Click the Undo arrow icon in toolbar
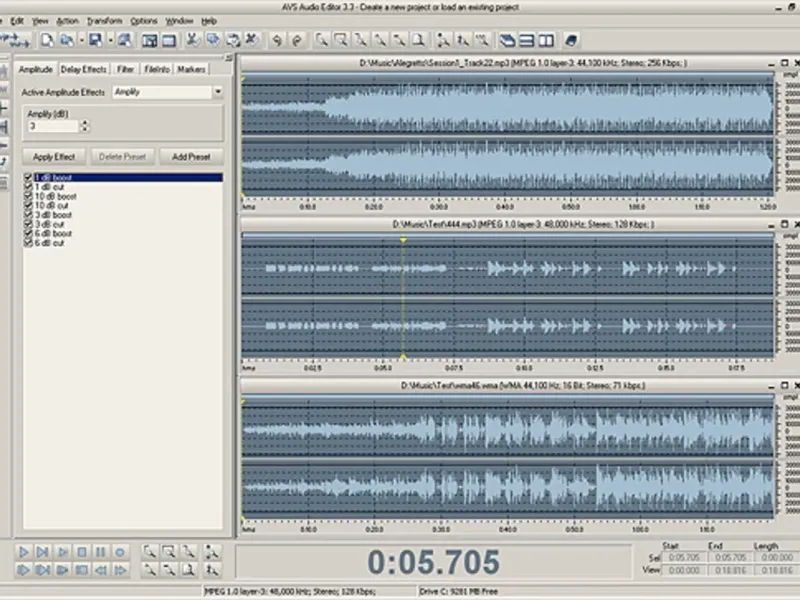 [x=277, y=40]
